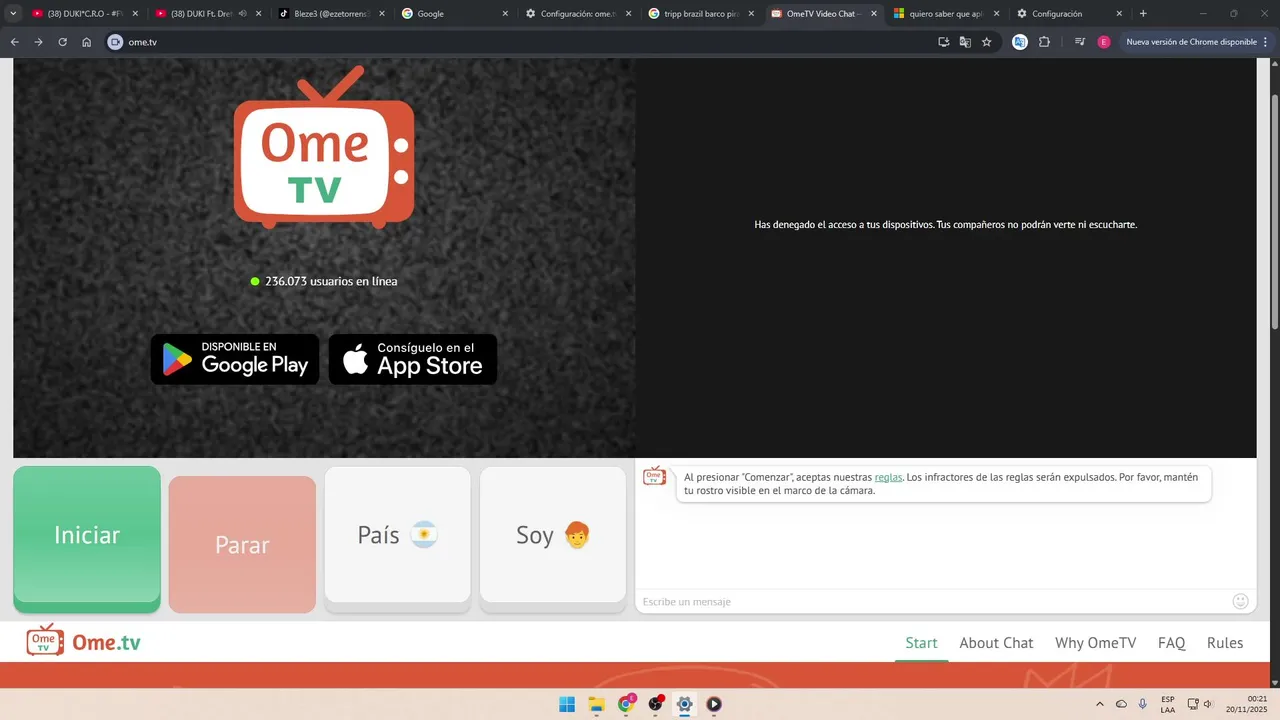Switch to the quiero saber que apl tab
The width and height of the screenshot is (1280, 720).
coord(946,14)
